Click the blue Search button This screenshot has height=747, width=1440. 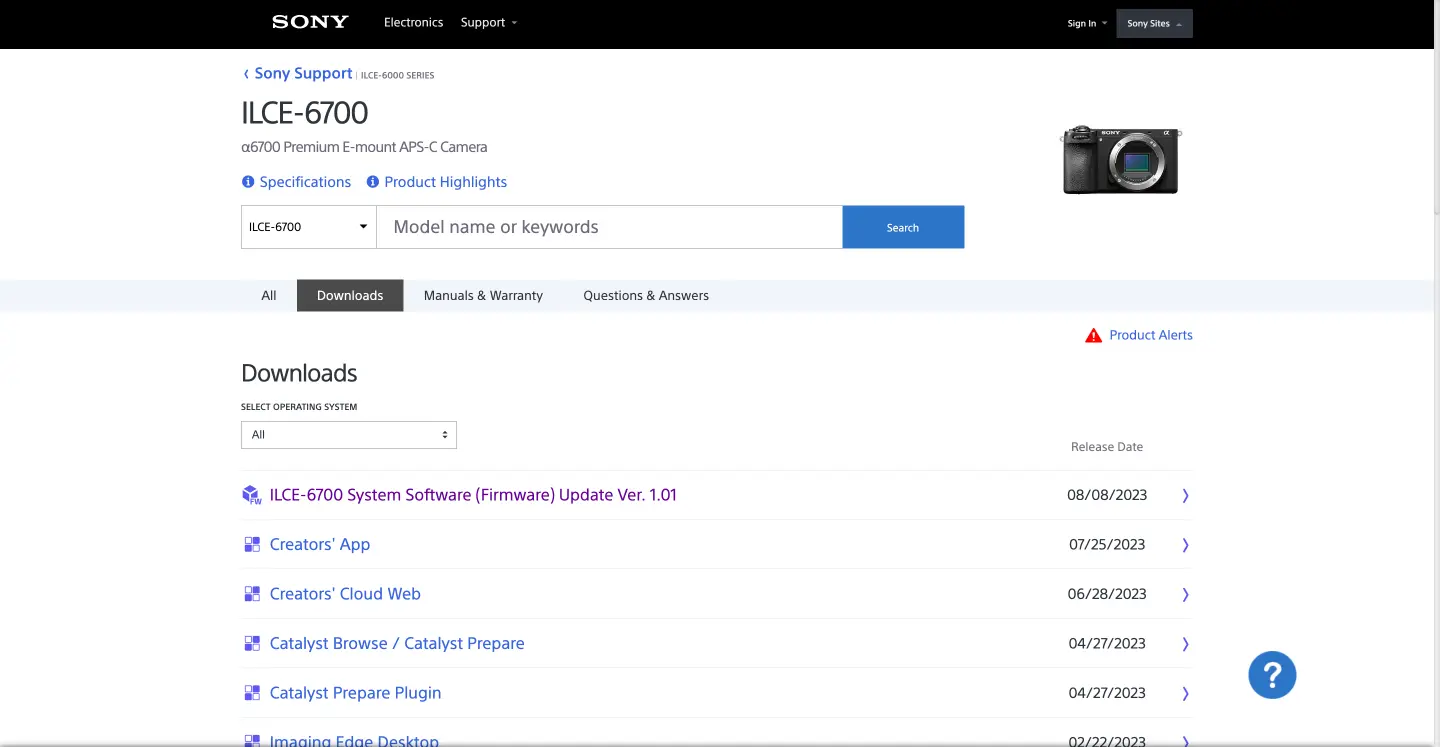point(903,227)
